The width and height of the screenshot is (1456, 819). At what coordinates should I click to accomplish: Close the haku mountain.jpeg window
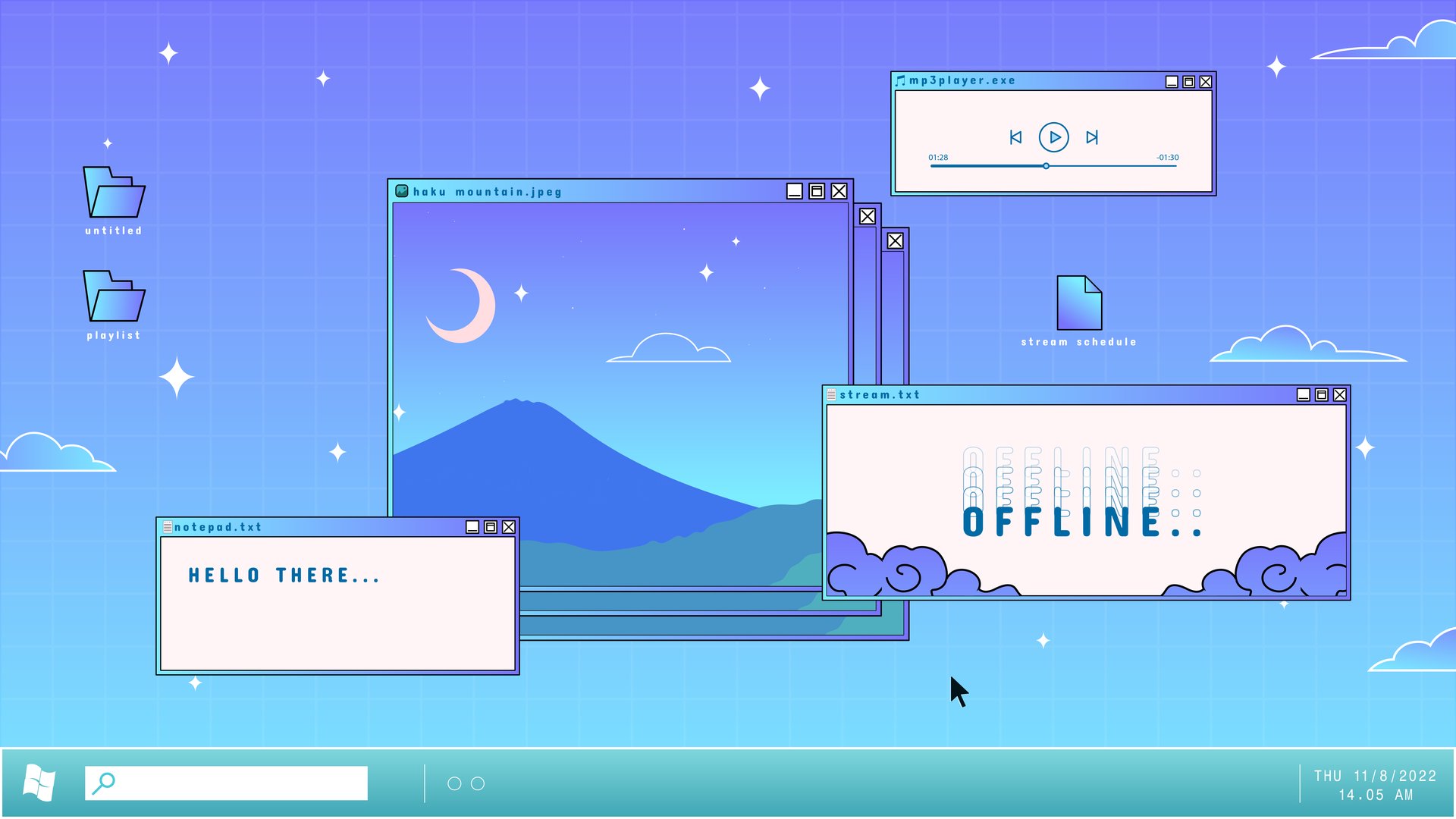[x=839, y=191]
